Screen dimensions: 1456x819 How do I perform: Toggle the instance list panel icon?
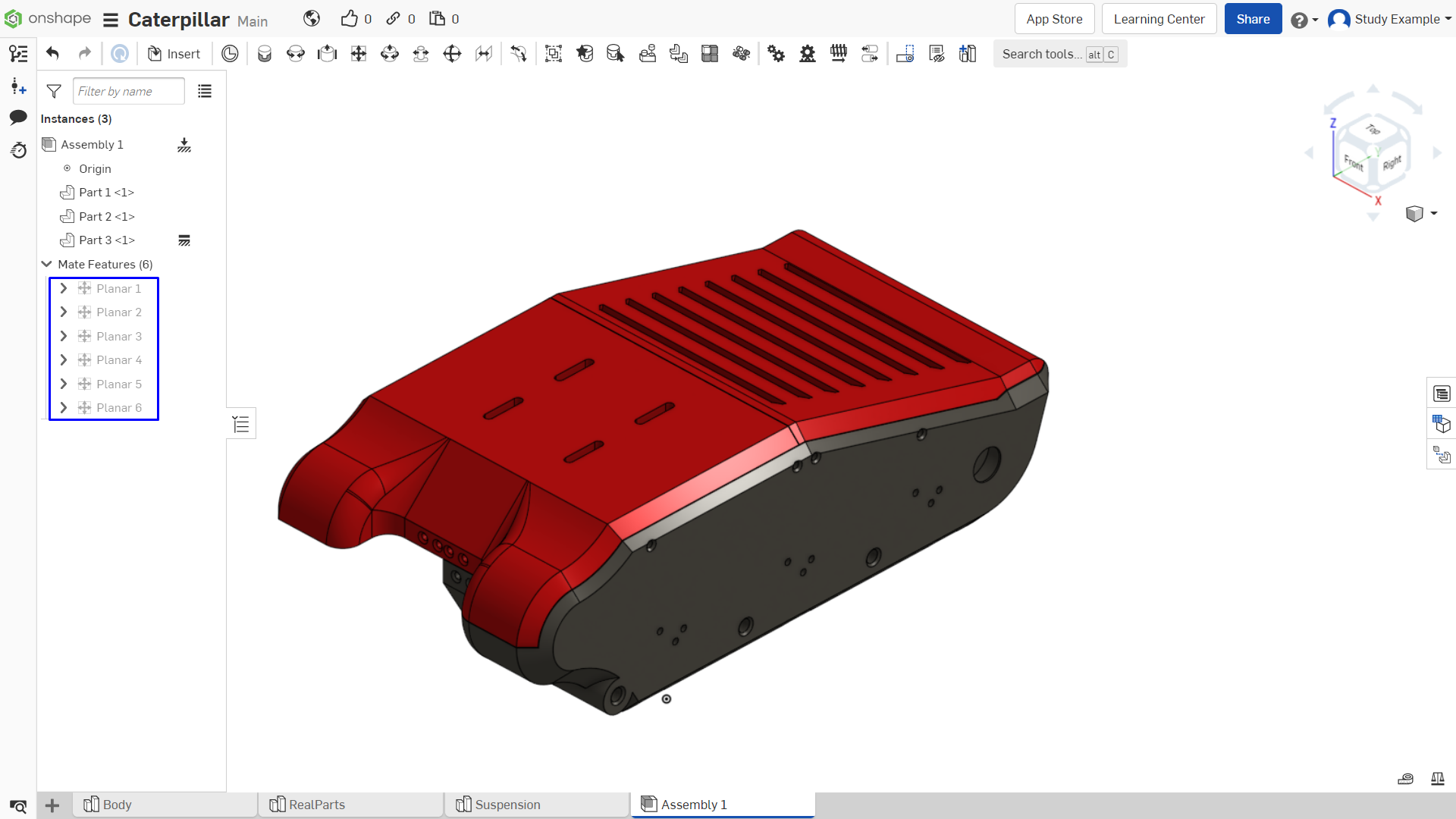click(x=18, y=54)
